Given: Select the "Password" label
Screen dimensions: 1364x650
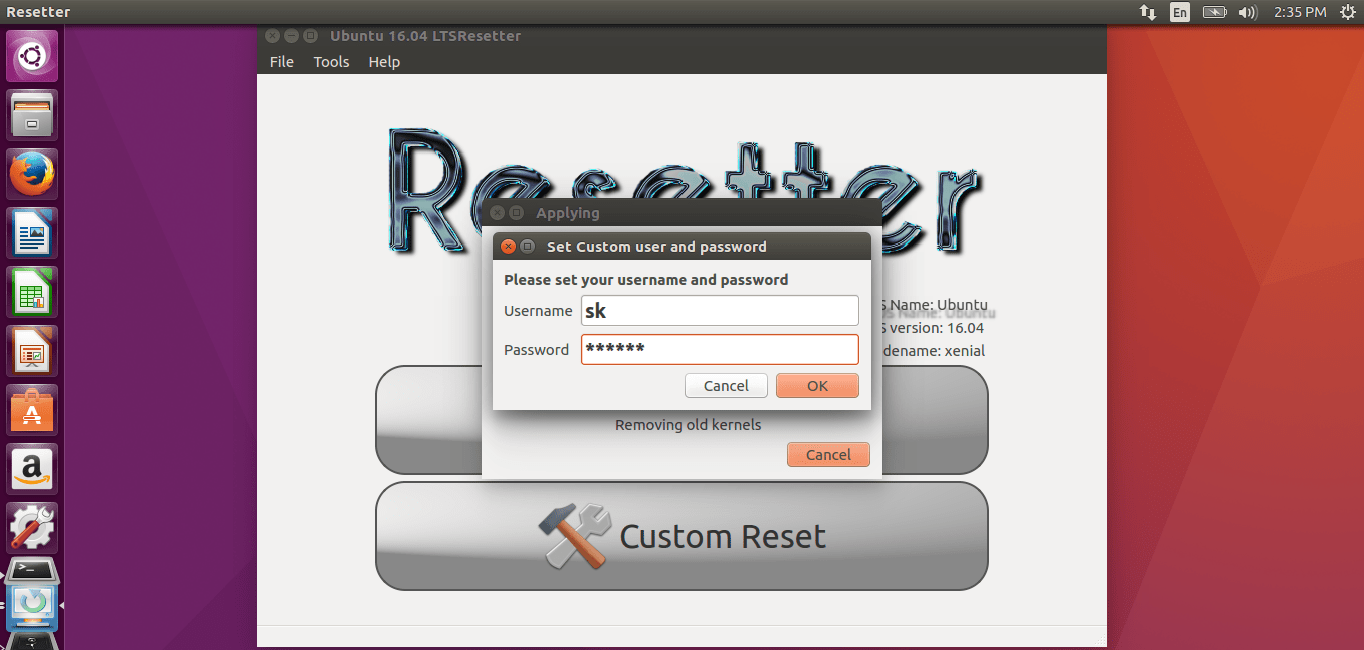Looking at the screenshot, I should pos(536,350).
